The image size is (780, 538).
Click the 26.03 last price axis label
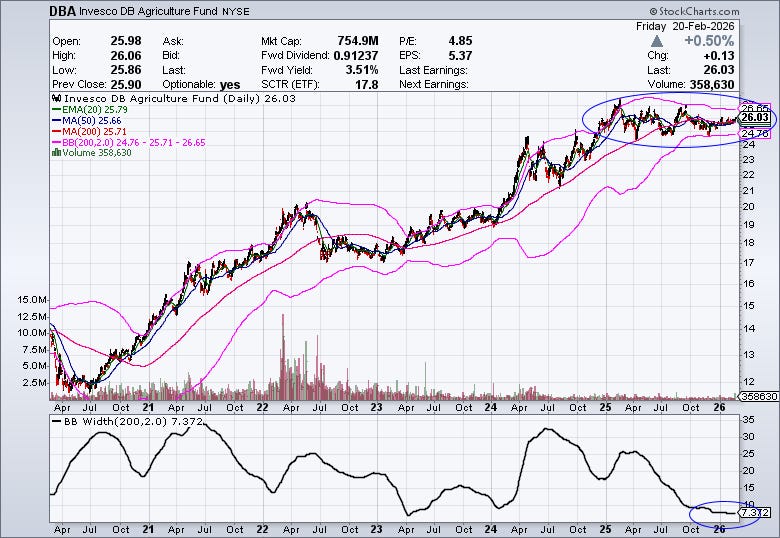coord(755,117)
